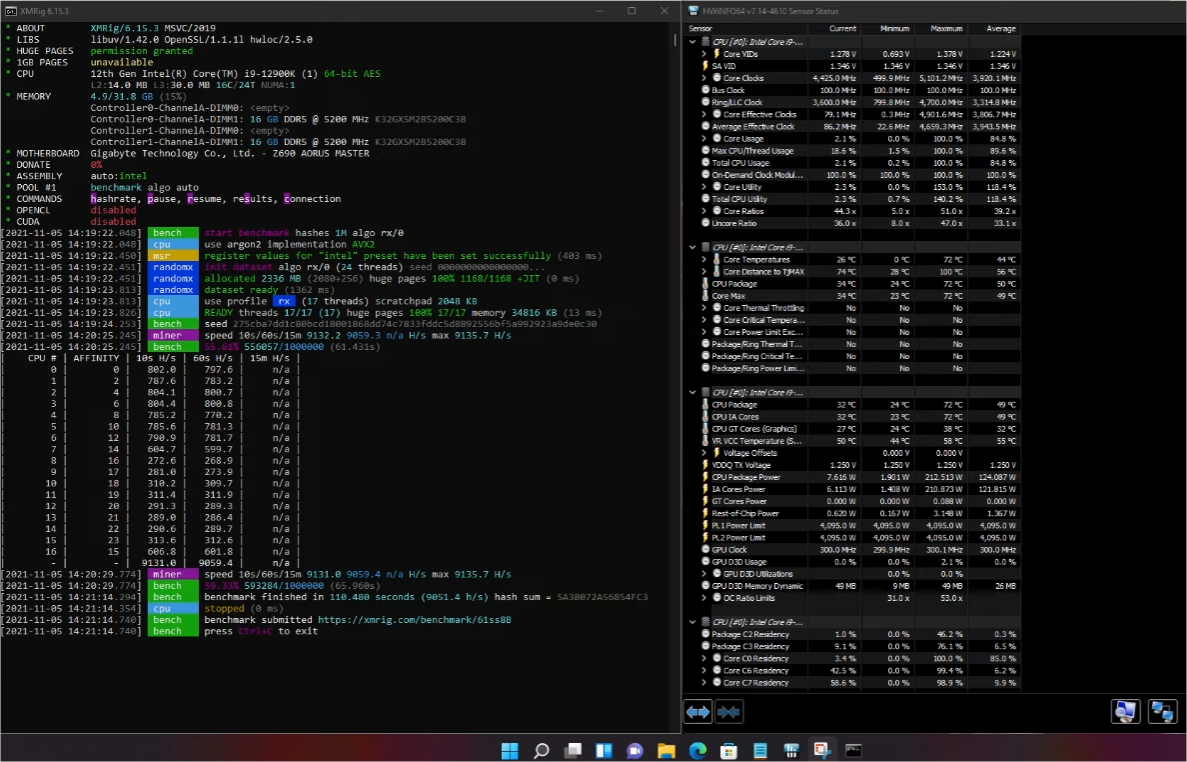Viewport: 1187px width, 762px height.
Task: Expand the Core VIDs row
Action: tap(704, 54)
